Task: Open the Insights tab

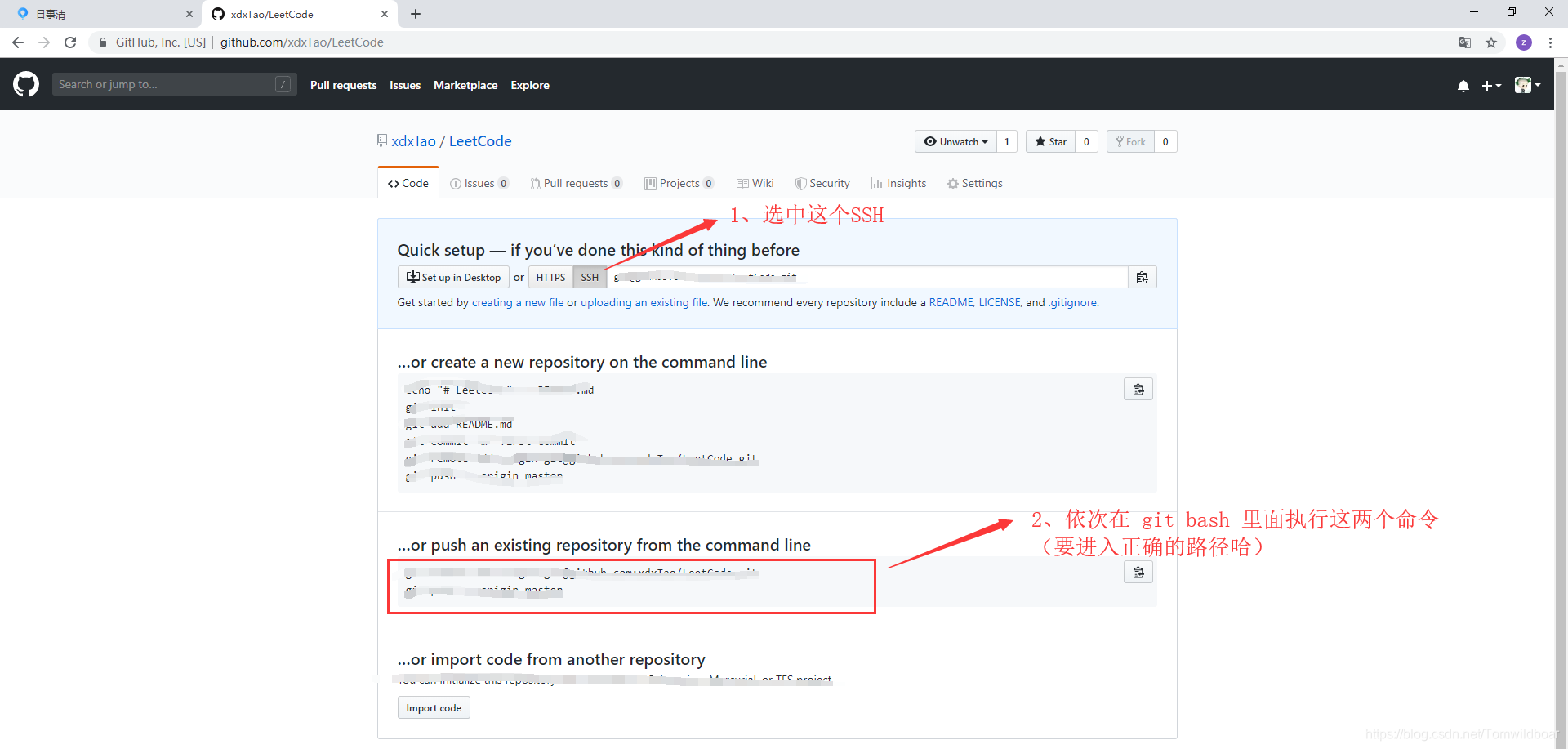Action: click(x=898, y=183)
